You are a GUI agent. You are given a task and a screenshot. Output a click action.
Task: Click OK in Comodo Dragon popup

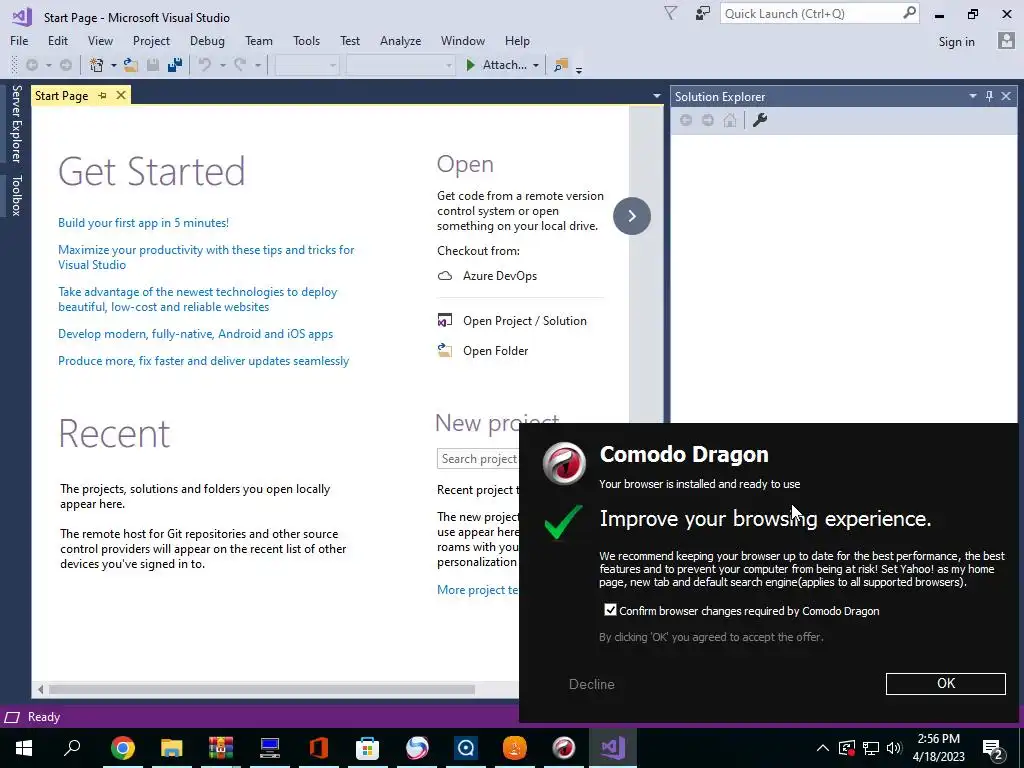pos(945,683)
